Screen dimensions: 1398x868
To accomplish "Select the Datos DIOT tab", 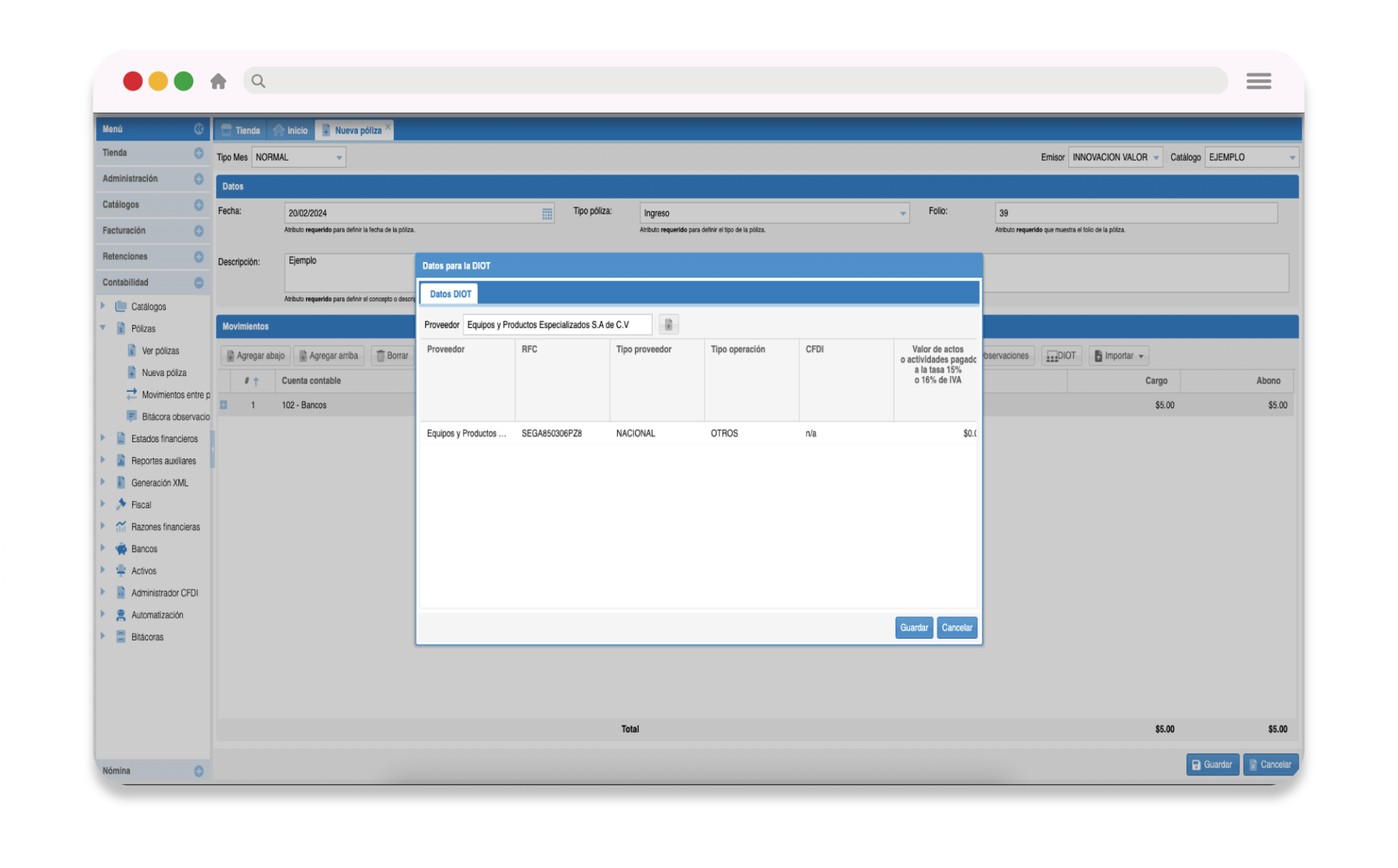I will 450,294.
